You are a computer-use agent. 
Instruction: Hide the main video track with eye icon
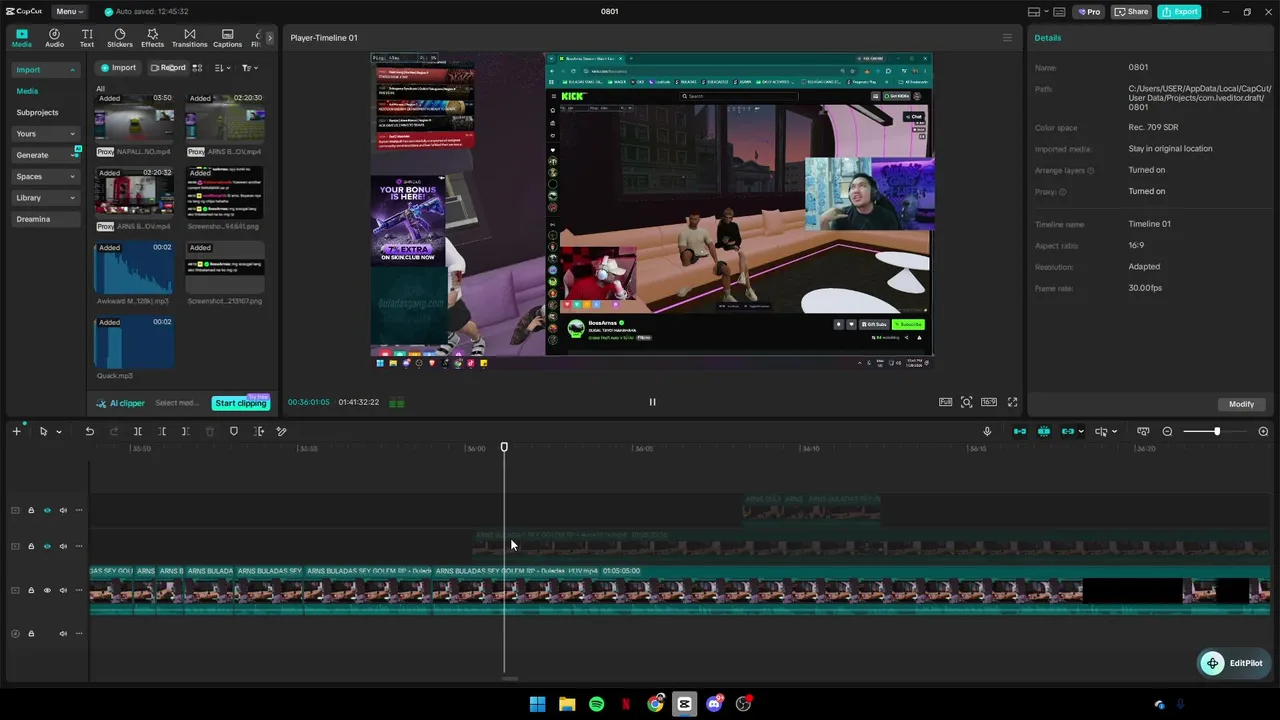click(x=47, y=590)
